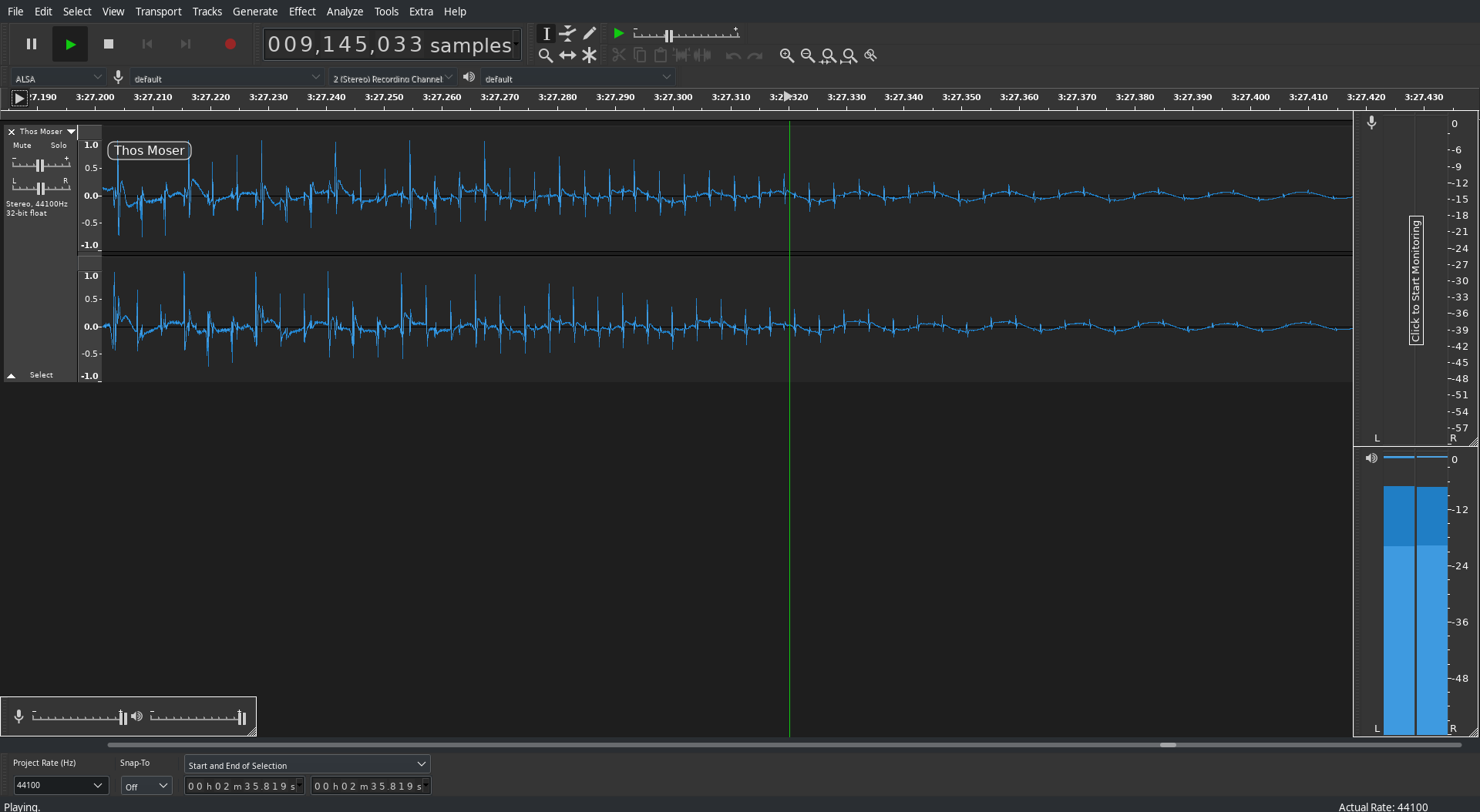Fit selection to window width
The width and height of the screenshot is (1480, 812).
828,55
